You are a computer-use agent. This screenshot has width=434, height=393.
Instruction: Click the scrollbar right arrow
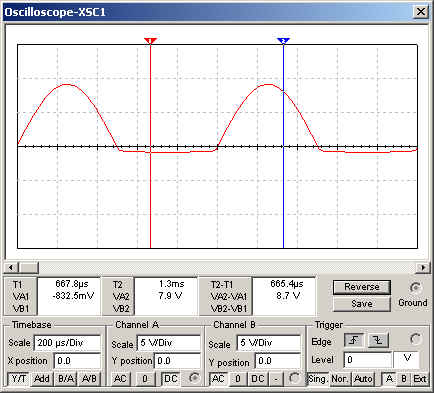(423, 267)
